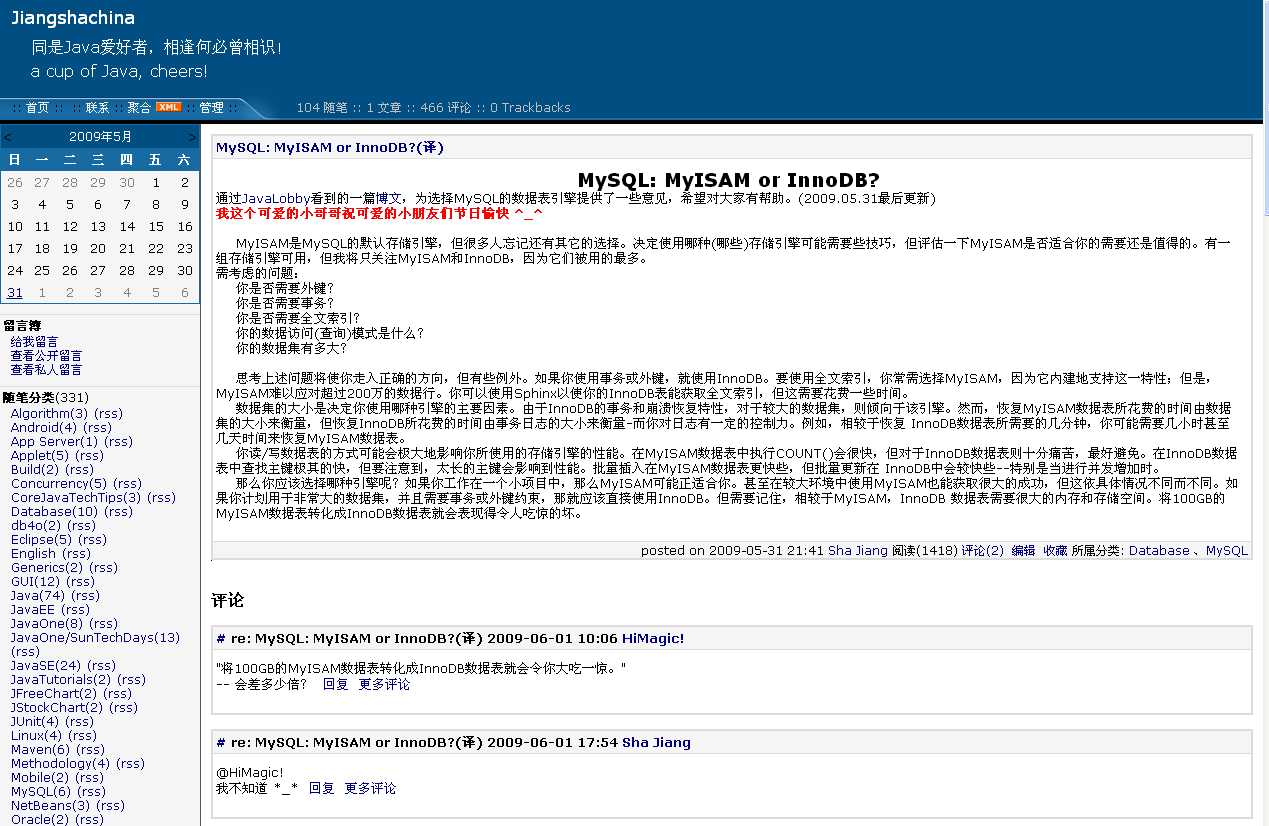1269x826 pixels.
Task: Open the JFreeChart(2) category
Action: point(54,693)
